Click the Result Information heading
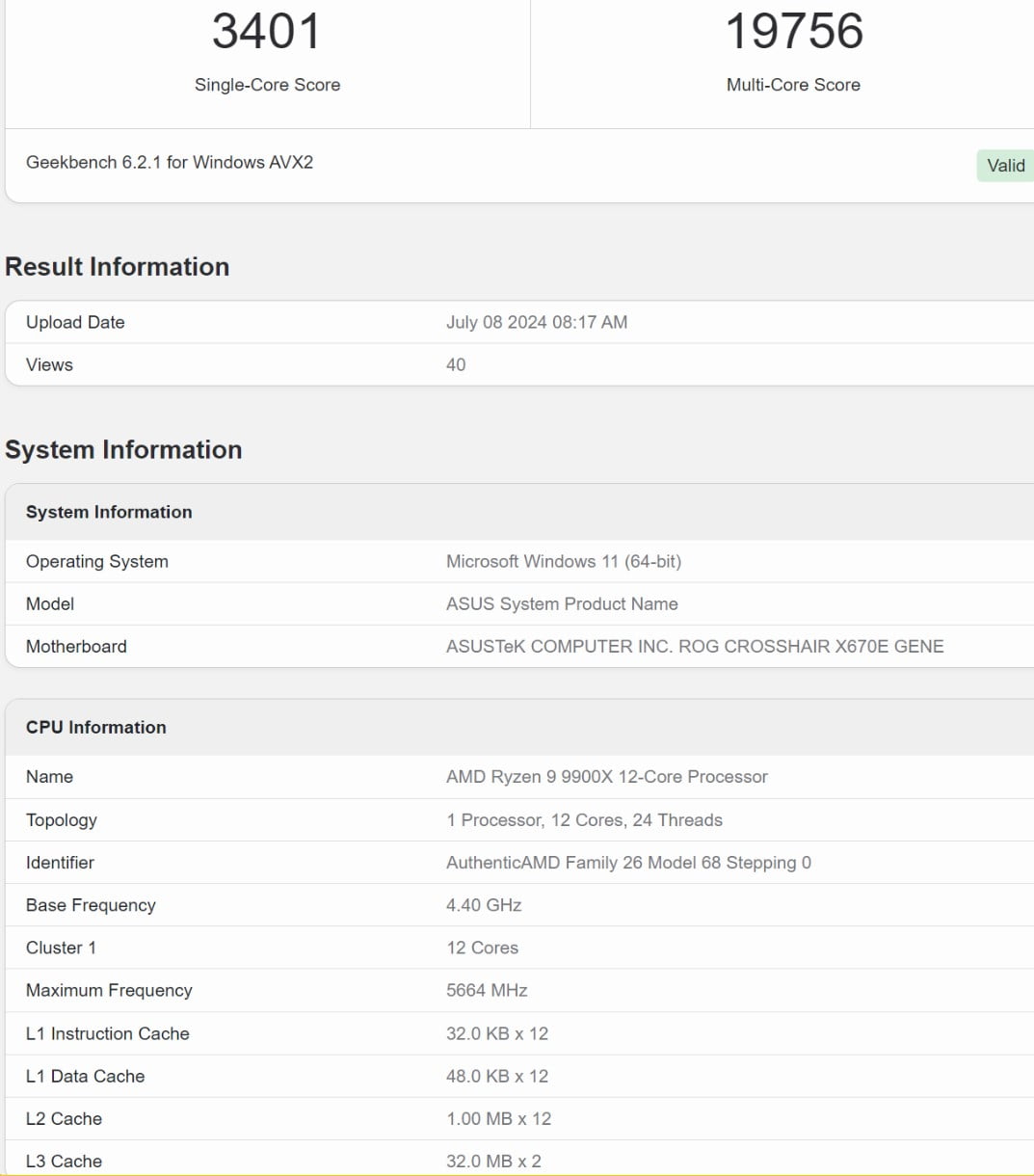1034x1176 pixels. pos(118,267)
